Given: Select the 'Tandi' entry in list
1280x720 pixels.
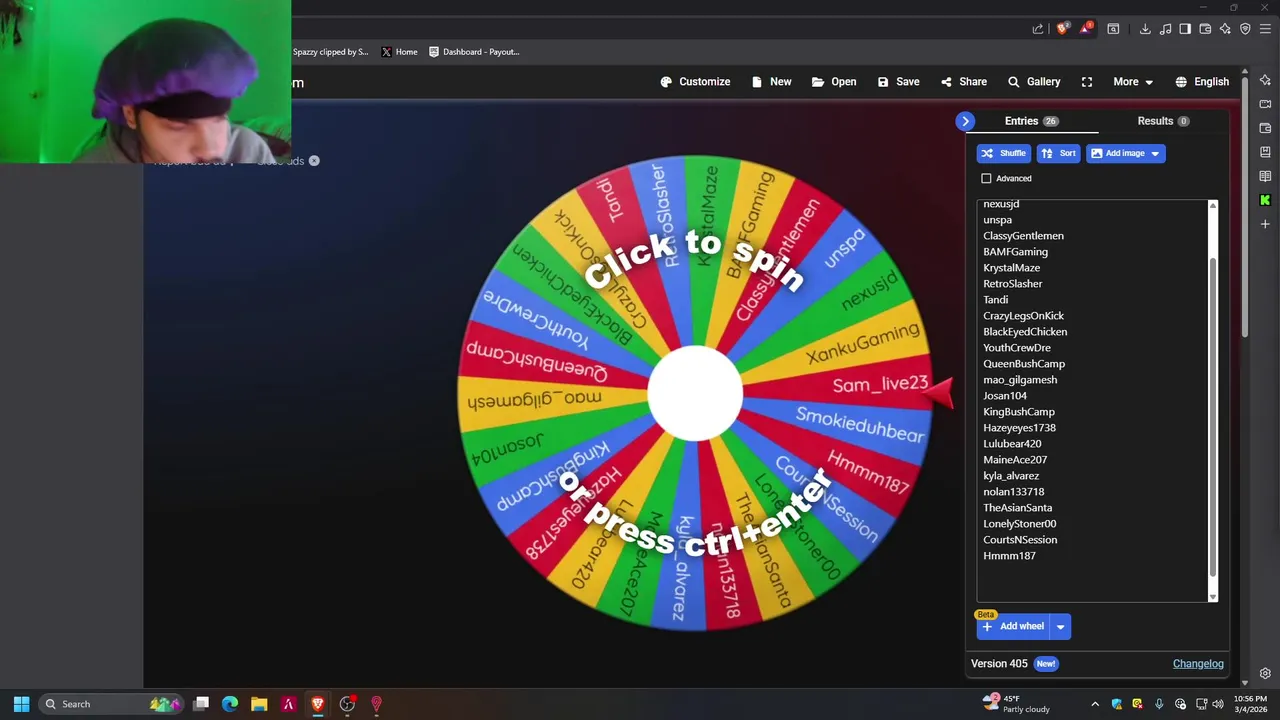Looking at the screenshot, I should pyautogui.click(x=995, y=300).
